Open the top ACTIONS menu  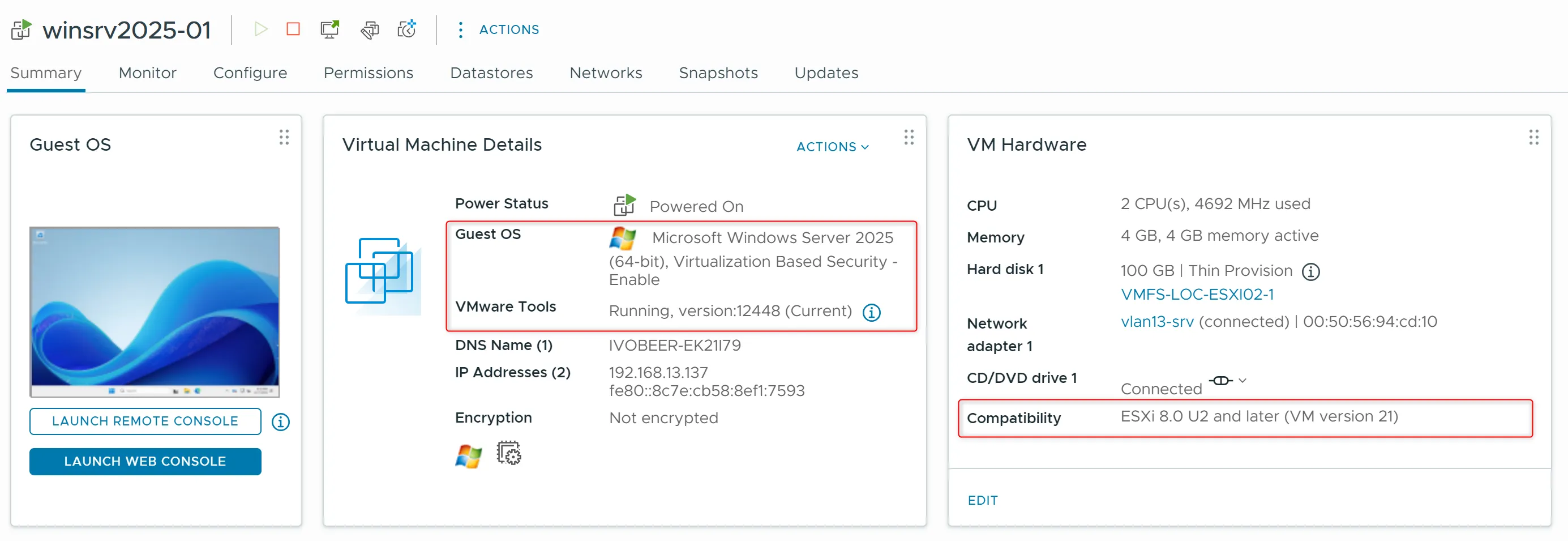(x=509, y=29)
